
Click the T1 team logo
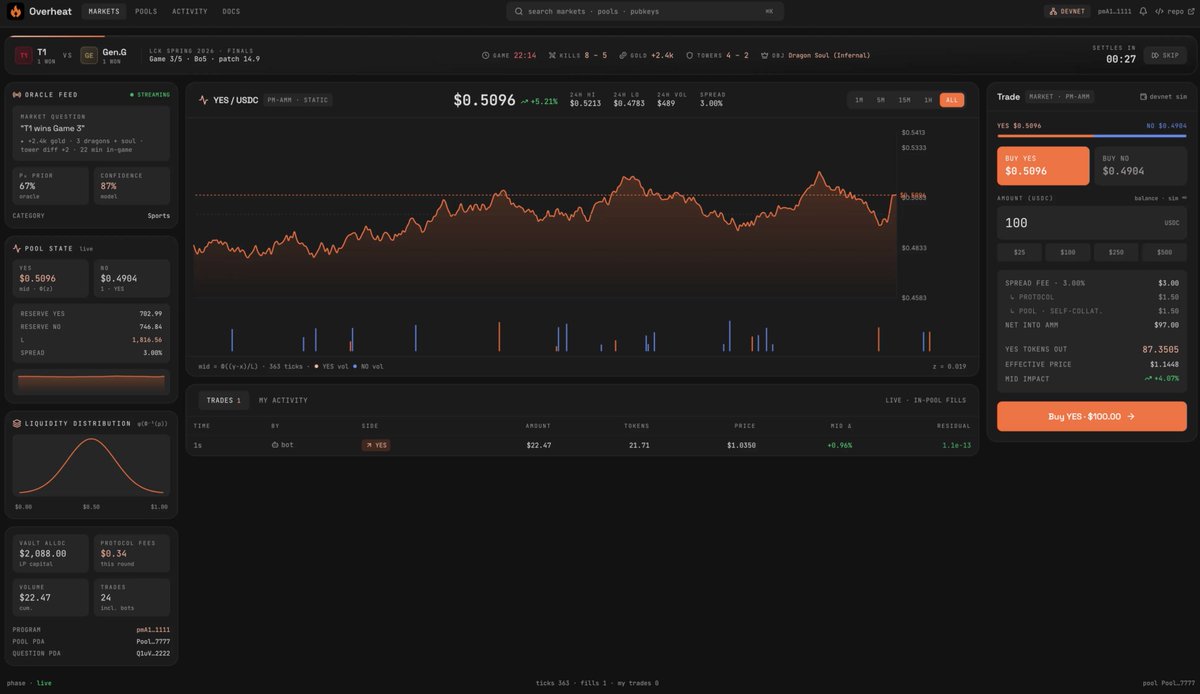23,56
